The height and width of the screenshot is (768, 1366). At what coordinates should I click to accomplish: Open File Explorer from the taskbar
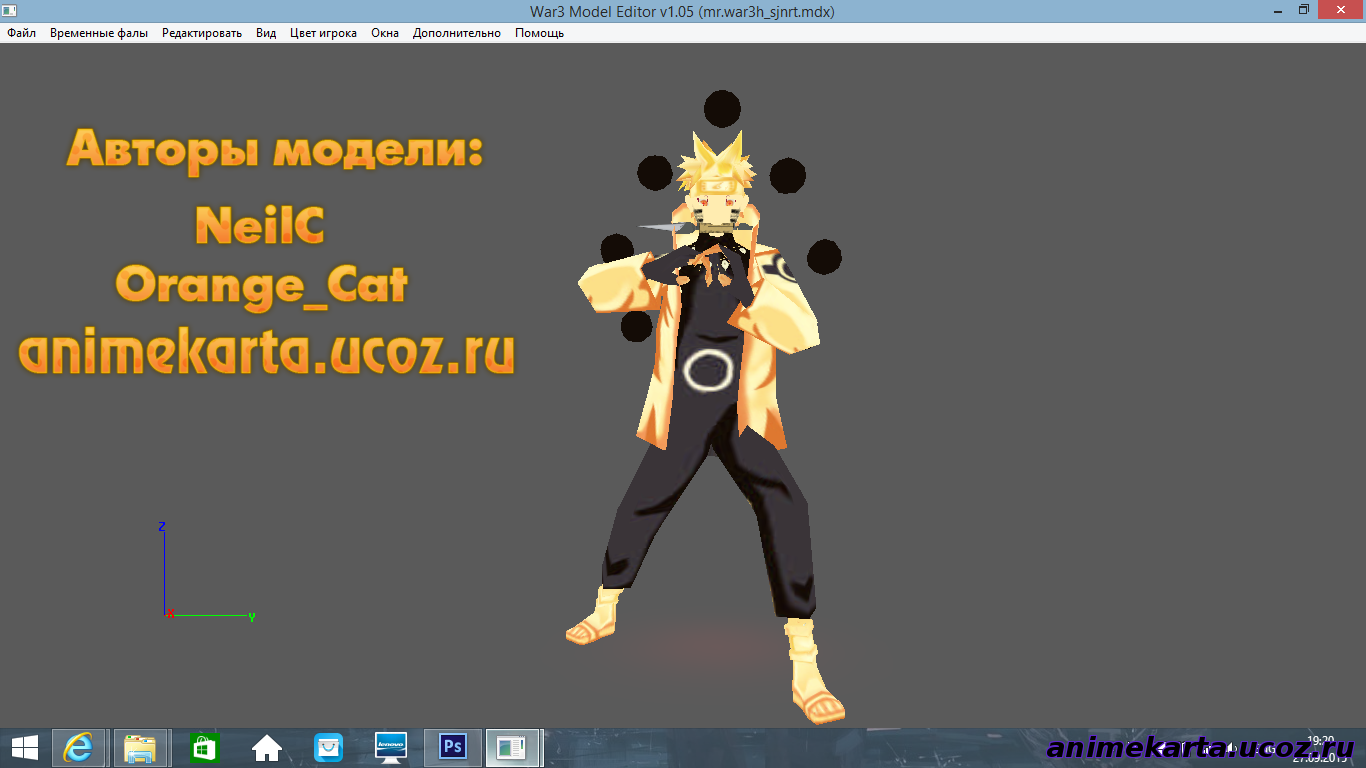pyautogui.click(x=140, y=747)
